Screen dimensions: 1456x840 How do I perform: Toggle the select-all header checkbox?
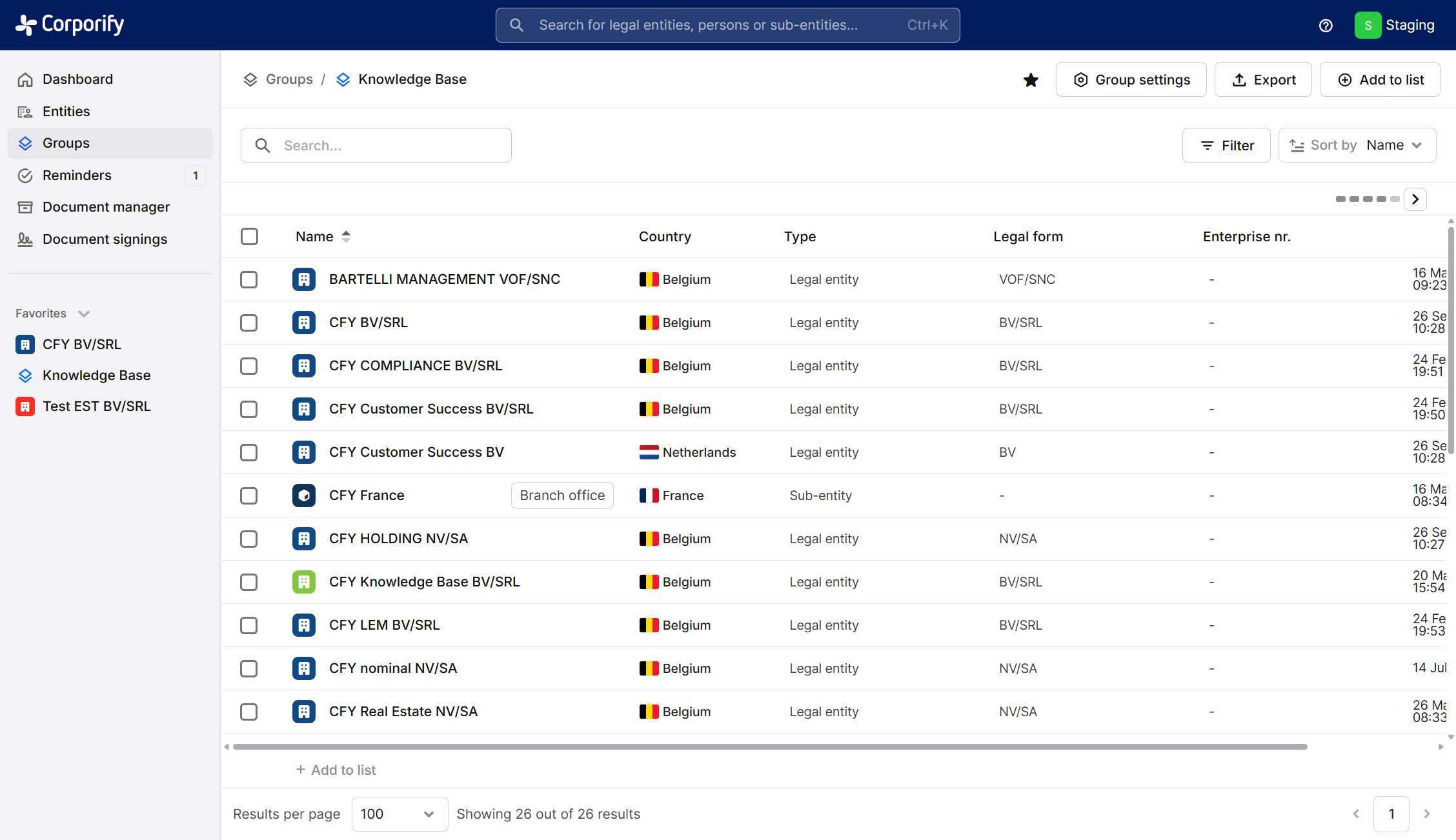[x=249, y=236]
